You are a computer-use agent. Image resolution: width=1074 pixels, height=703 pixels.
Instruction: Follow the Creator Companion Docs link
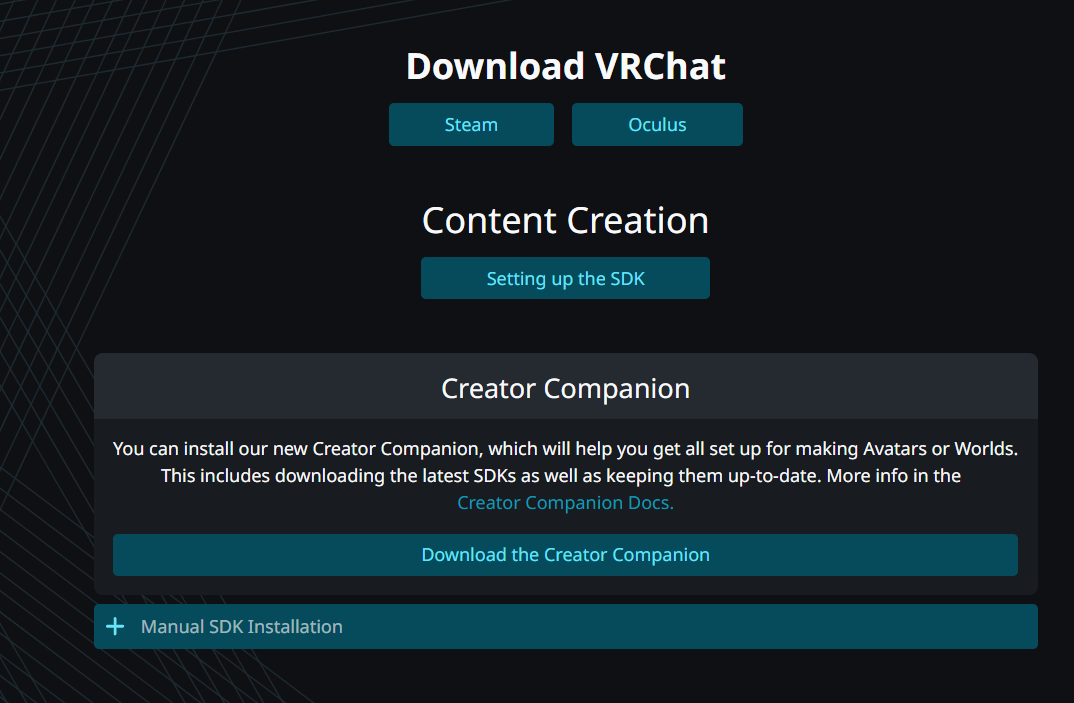(565, 503)
